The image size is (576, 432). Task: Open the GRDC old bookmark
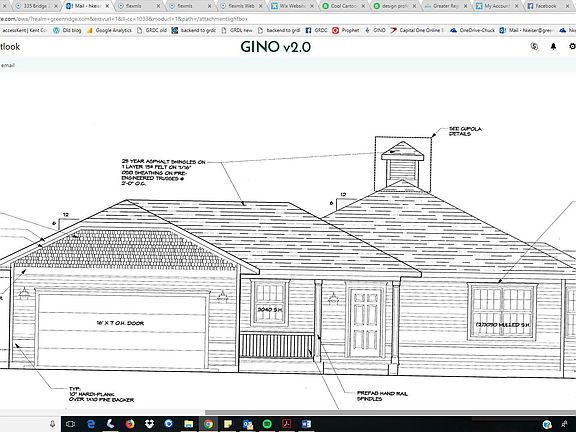152,30
